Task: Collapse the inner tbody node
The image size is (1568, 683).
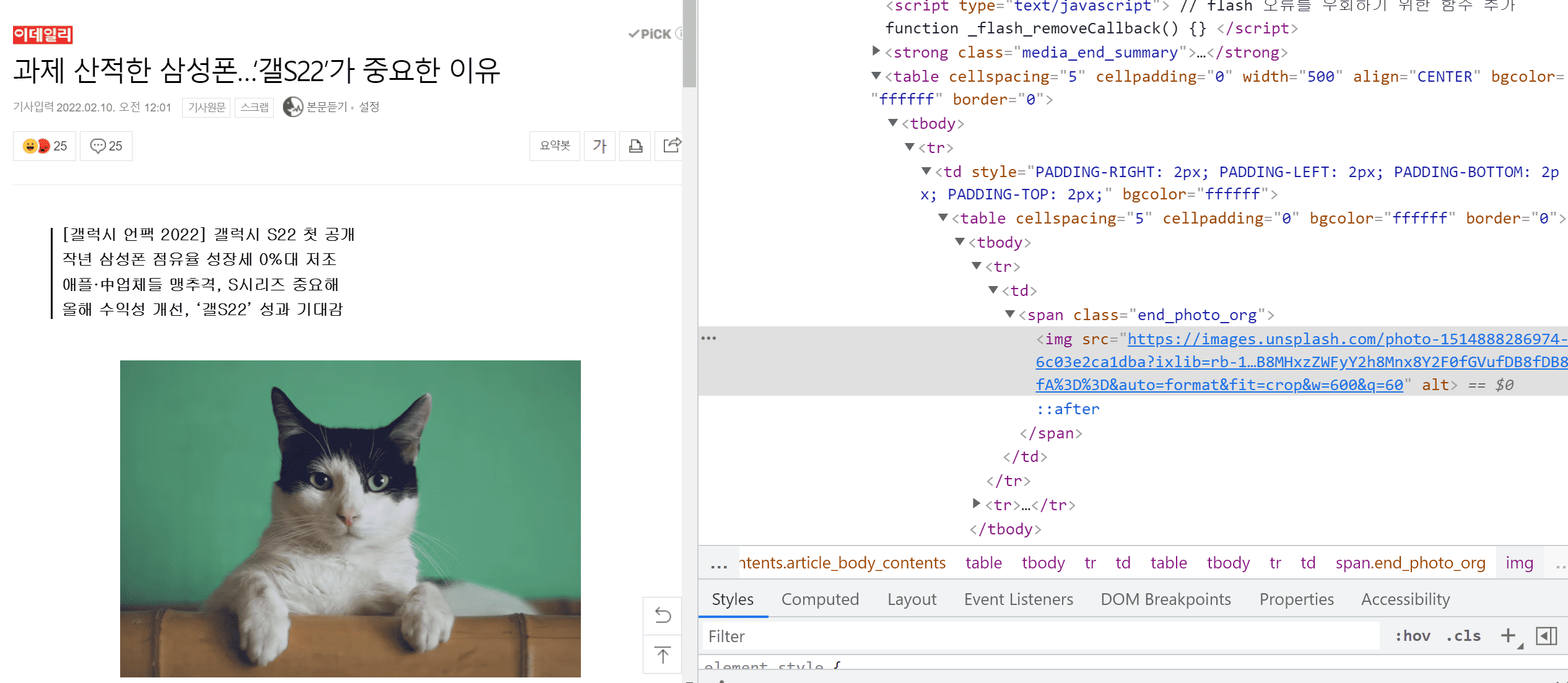Action: tap(959, 241)
